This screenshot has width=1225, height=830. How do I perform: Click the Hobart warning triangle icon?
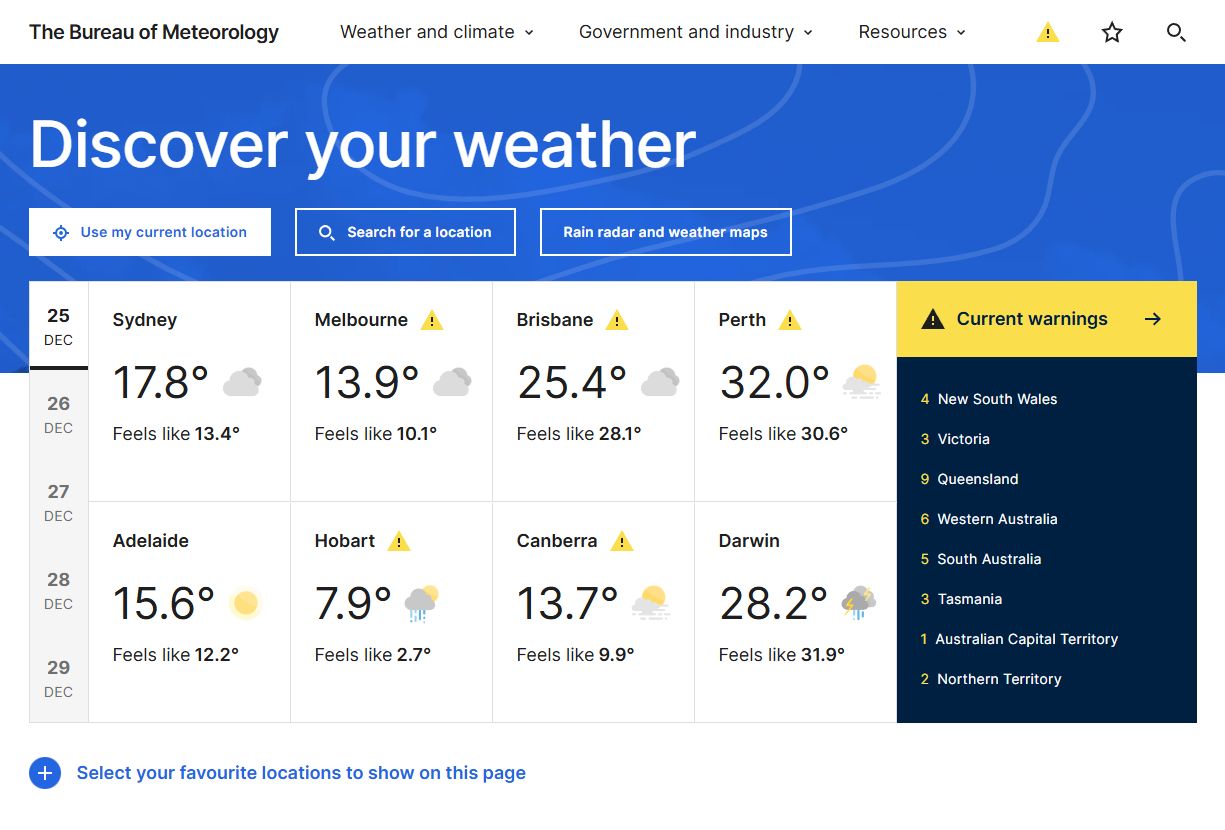pyautogui.click(x=399, y=542)
